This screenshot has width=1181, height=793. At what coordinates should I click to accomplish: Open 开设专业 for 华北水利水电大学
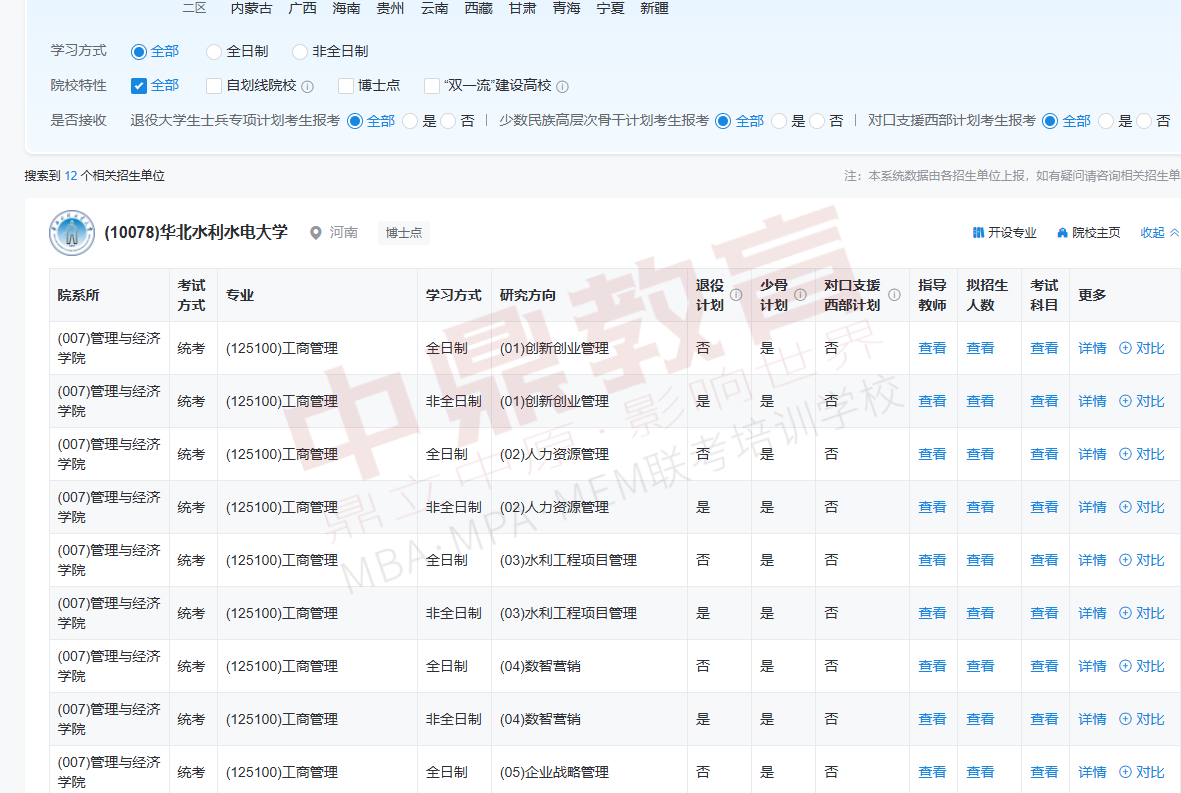[1005, 233]
